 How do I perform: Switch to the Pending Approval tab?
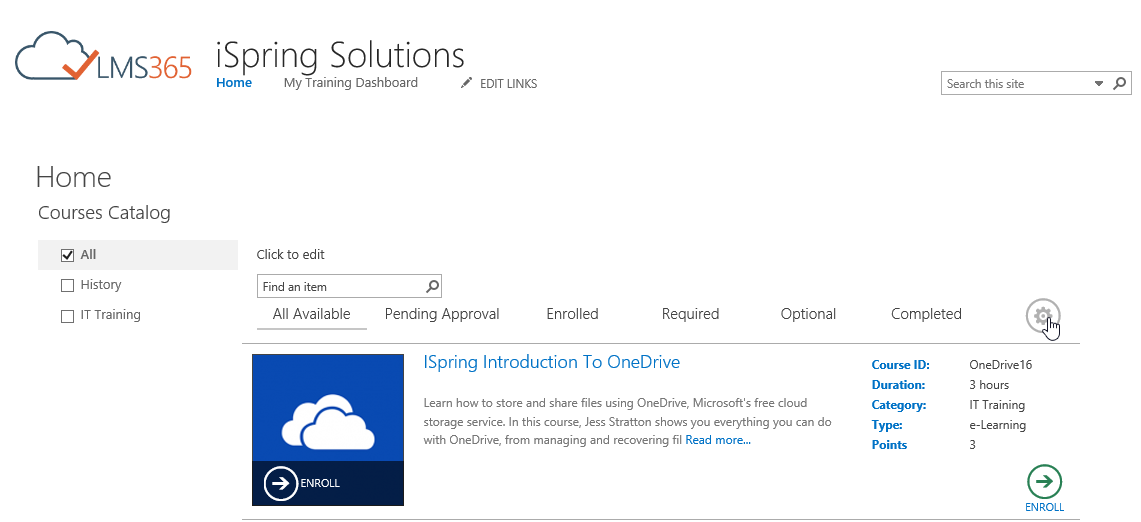(442, 314)
